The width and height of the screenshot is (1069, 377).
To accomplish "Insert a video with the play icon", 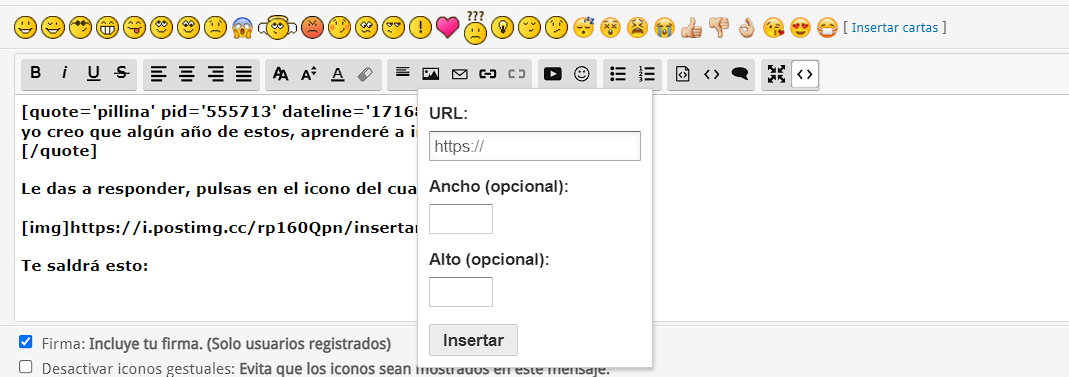I will [553, 74].
